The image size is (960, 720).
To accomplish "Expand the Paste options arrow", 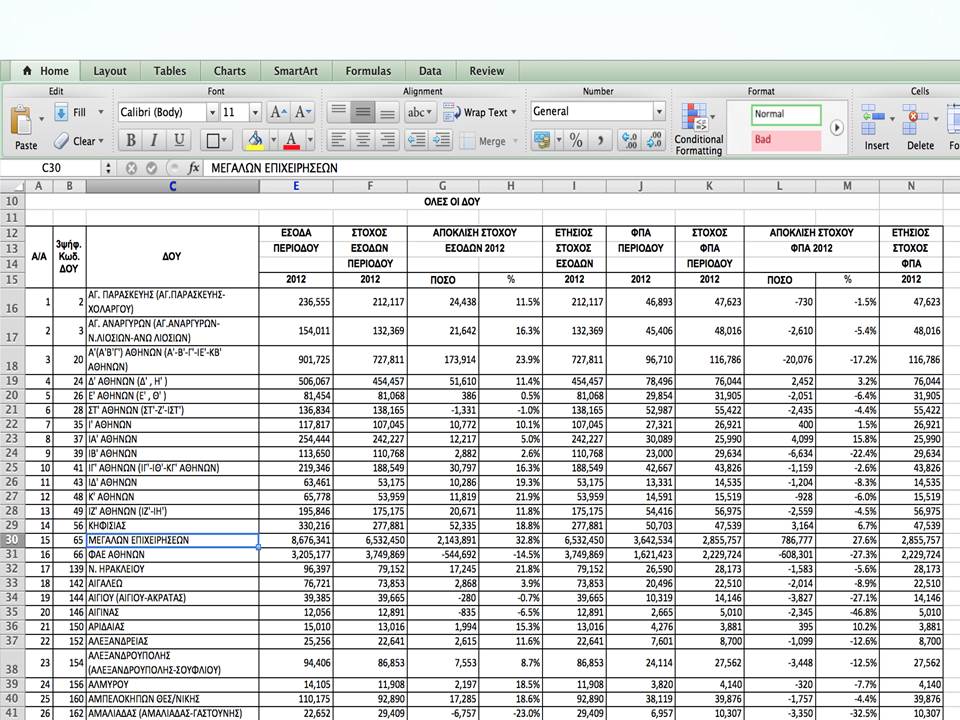I will click(42, 119).
